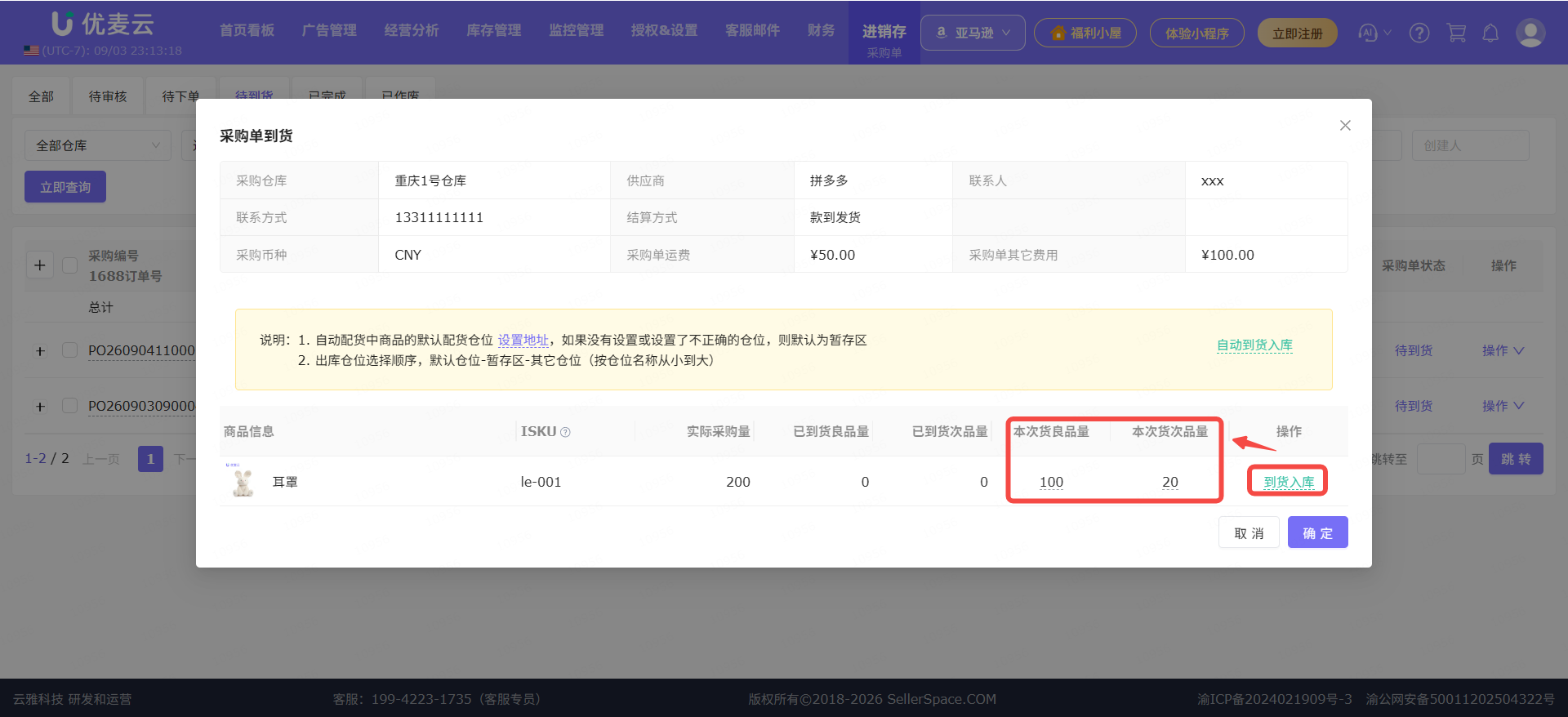Click 待到货 status of first order row
The image size is (1568, 717).
pos(1414,350)
